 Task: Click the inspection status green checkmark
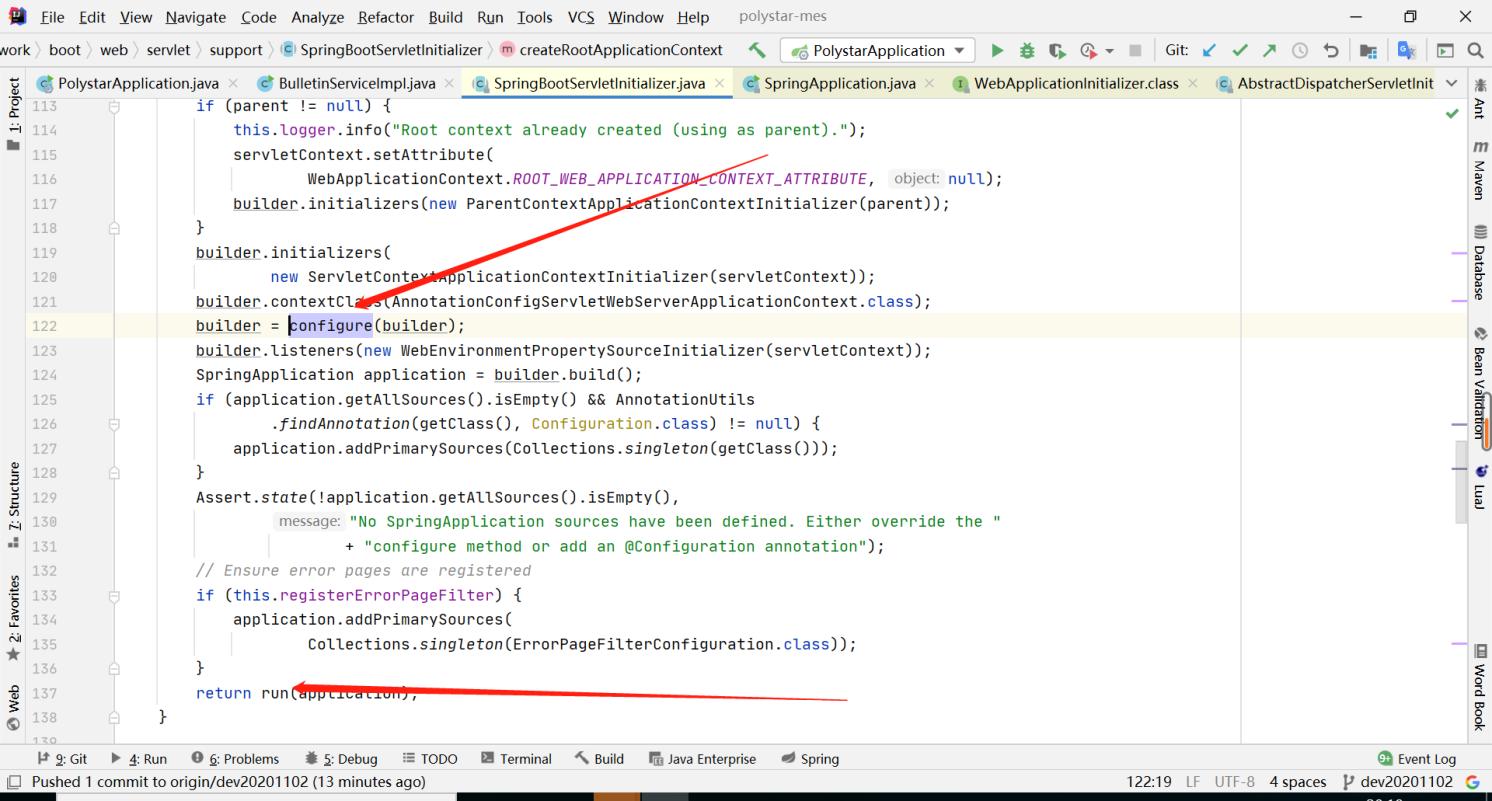(1452, 113)
